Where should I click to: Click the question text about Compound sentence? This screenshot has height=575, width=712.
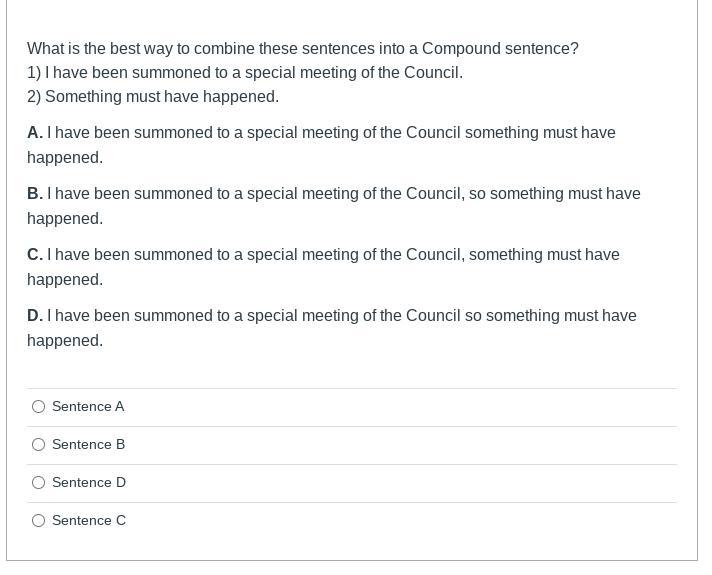click(x=302, y=48)
